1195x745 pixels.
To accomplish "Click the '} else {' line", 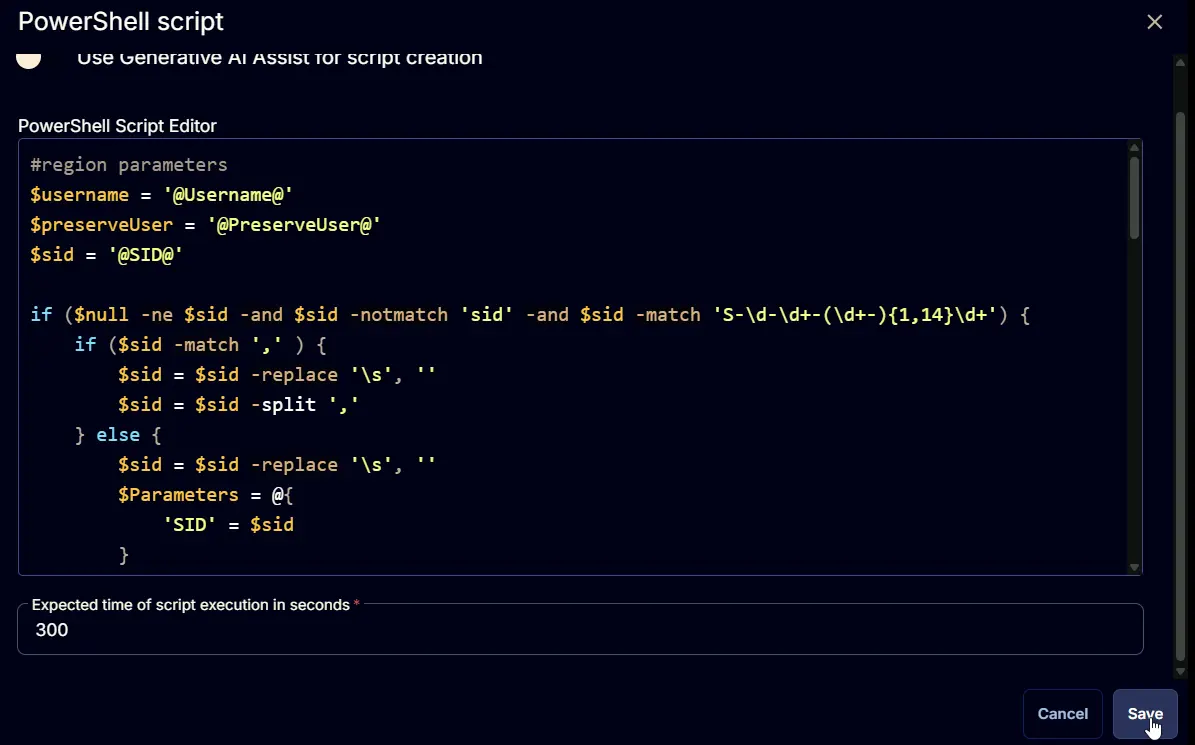I will point(118,435).
